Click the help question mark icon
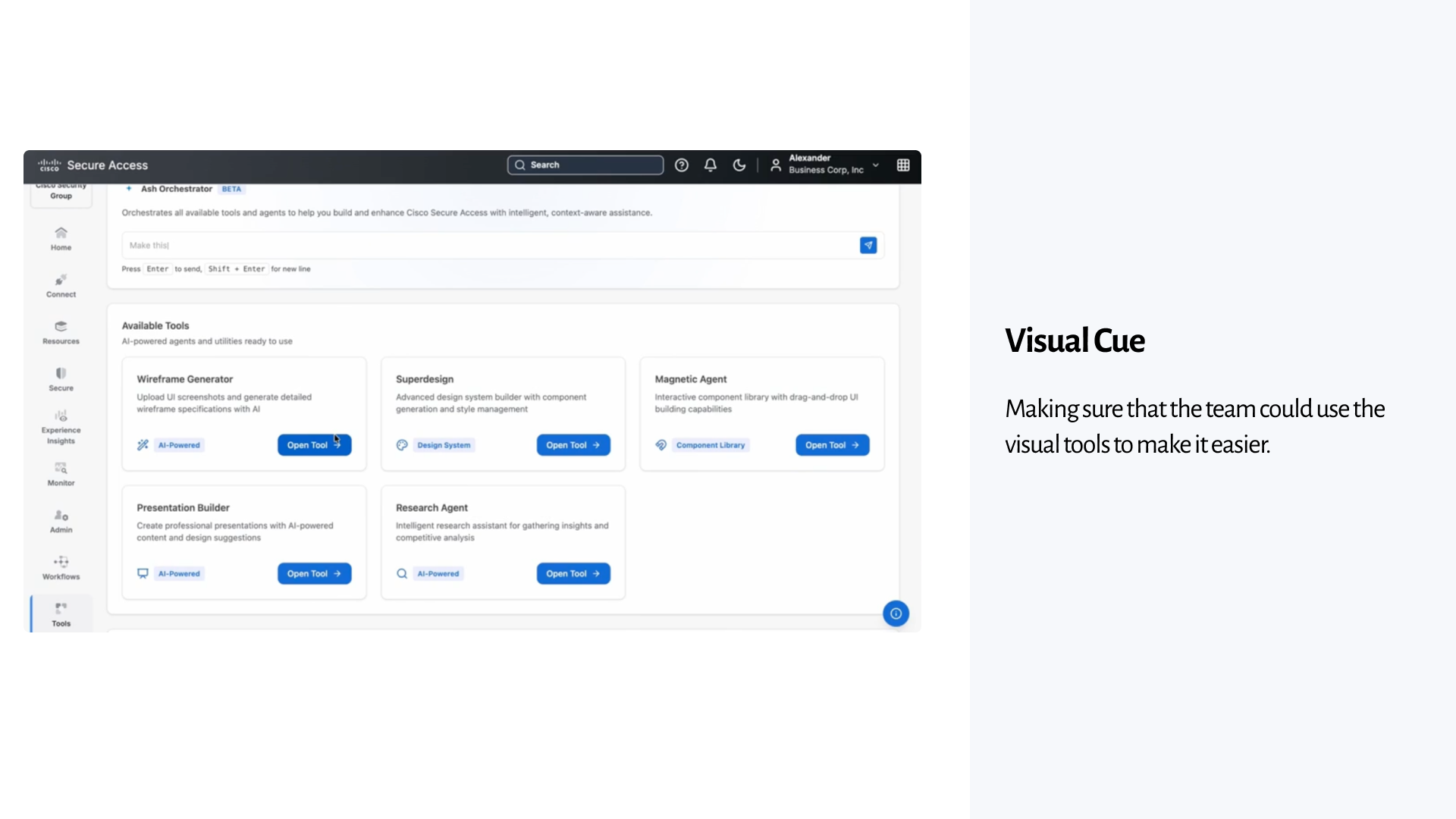 682,165
